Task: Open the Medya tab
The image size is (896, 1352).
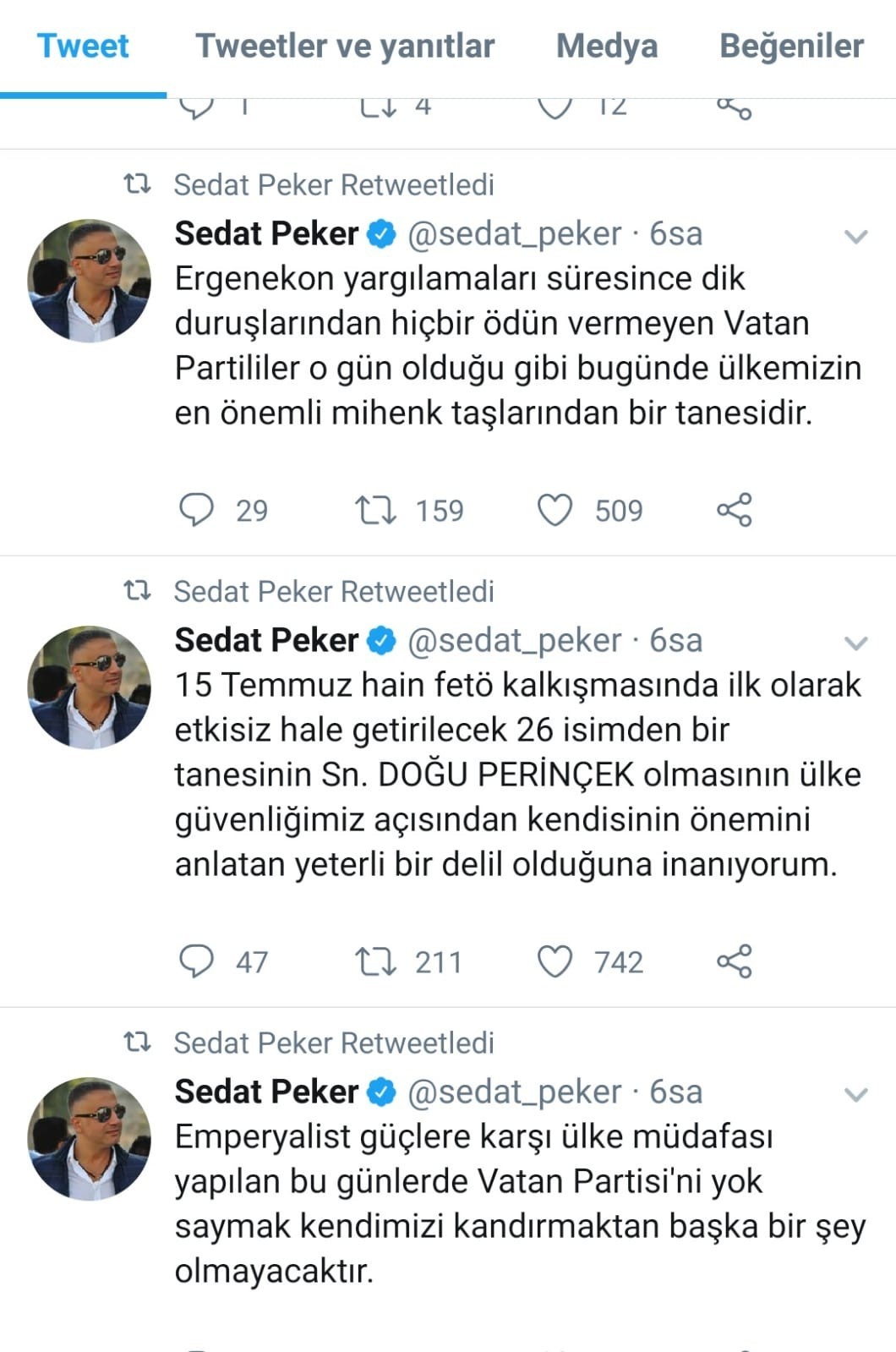Action: (606, 46)
